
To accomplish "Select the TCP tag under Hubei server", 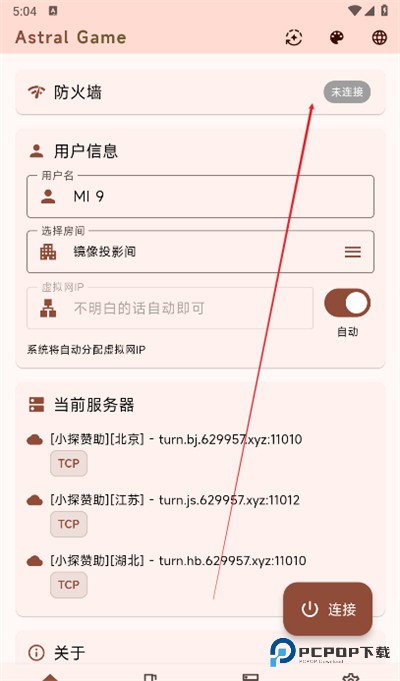I will tap(69, 585).
